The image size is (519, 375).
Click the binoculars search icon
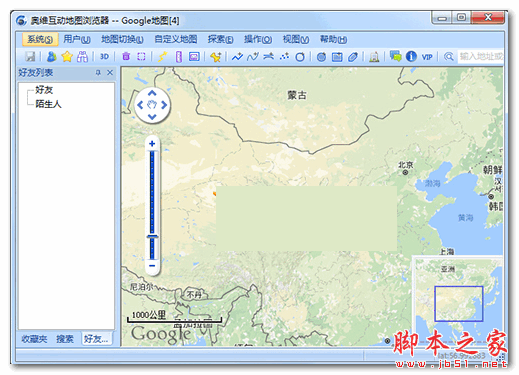(82, 57)
